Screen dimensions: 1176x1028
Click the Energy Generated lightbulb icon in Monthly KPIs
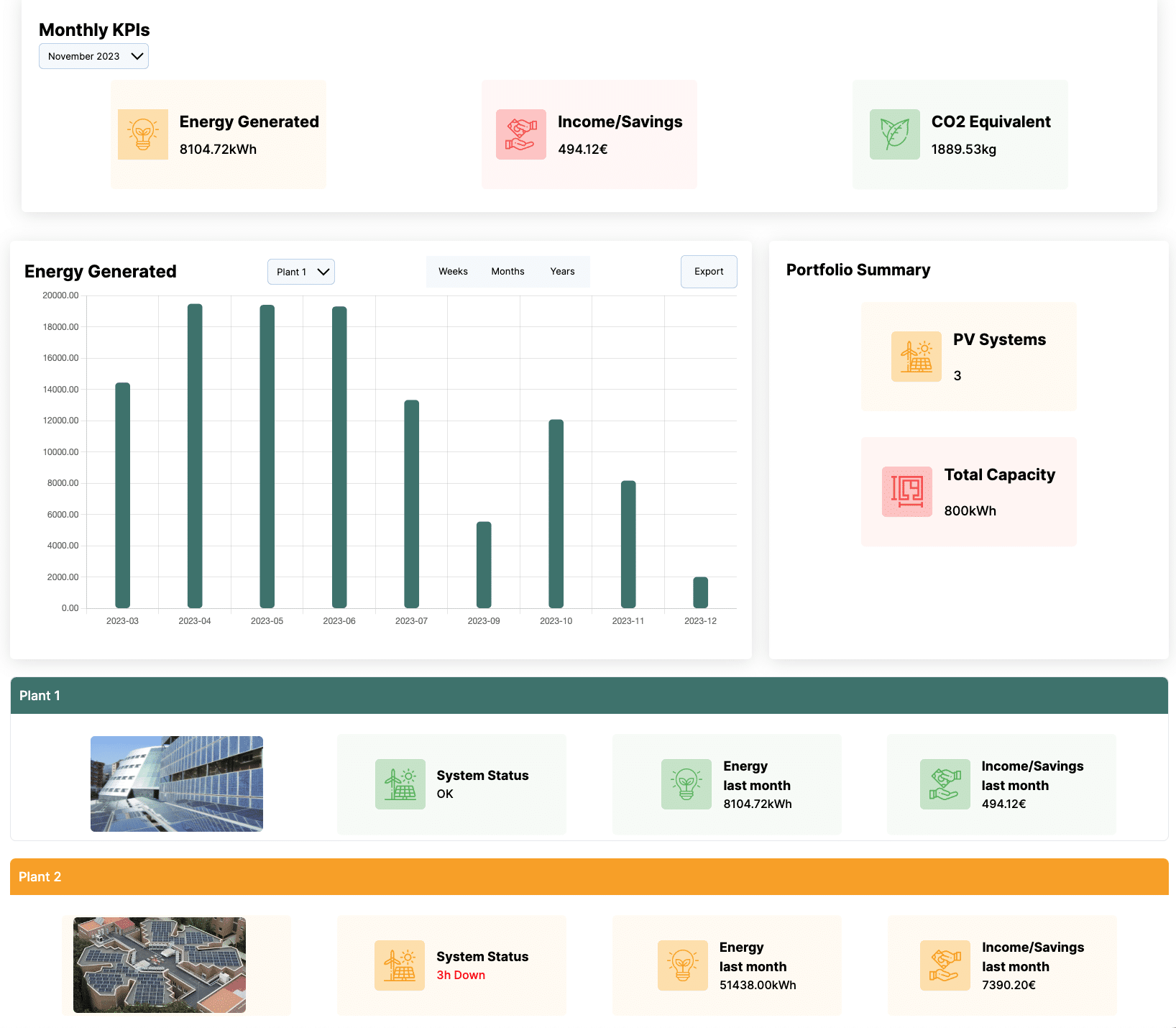click(142, 134)
